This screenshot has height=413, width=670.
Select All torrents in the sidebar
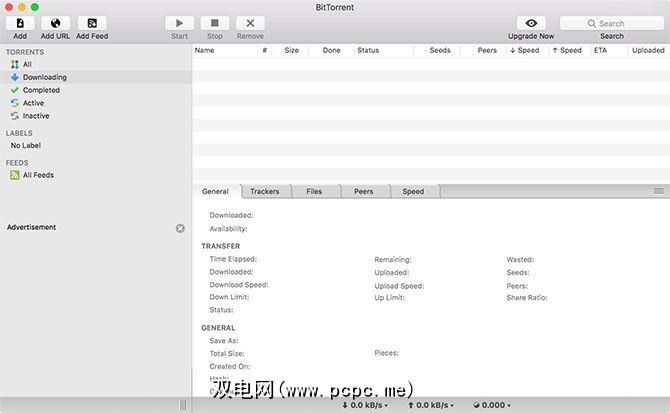click(96, 64)
